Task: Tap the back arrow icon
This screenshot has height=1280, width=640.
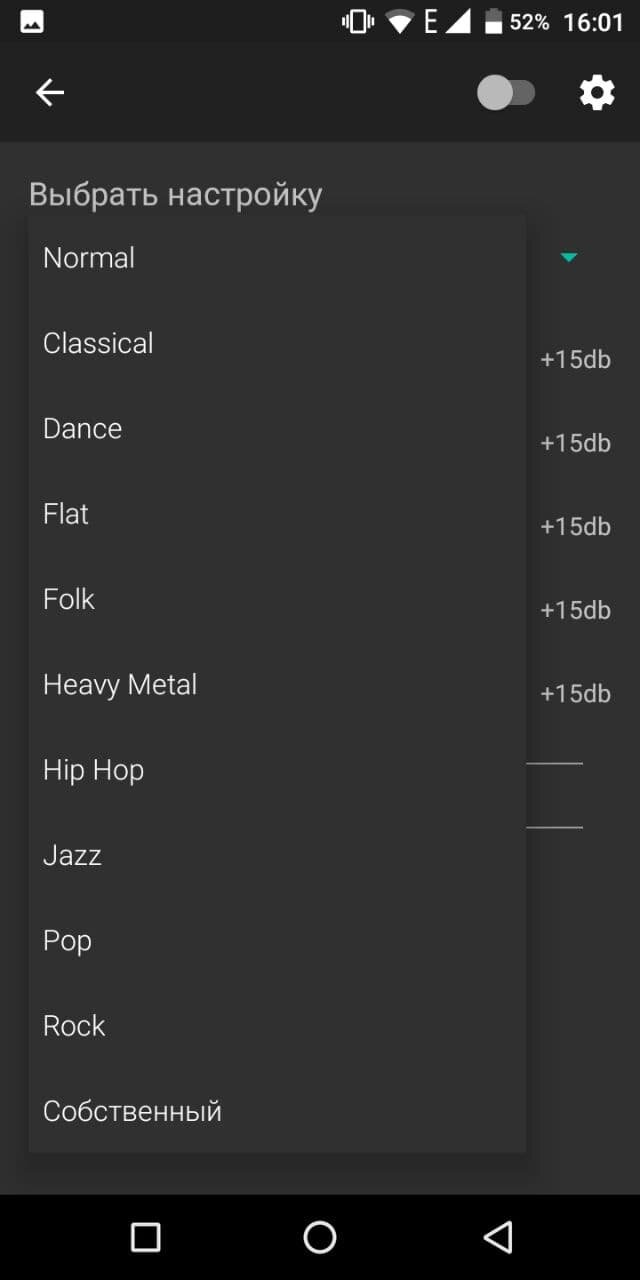Action: pyautogui.click(x=50, y=93)
